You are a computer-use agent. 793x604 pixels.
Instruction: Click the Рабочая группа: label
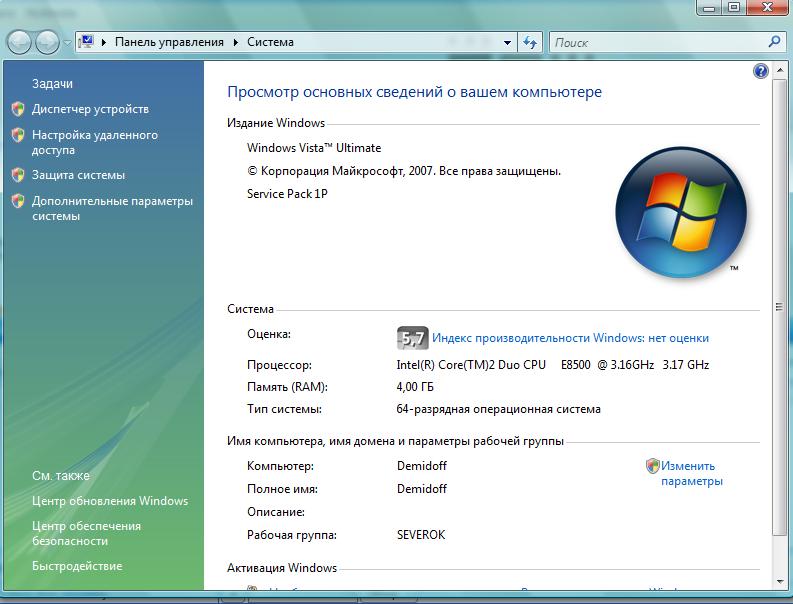point(292,535)
